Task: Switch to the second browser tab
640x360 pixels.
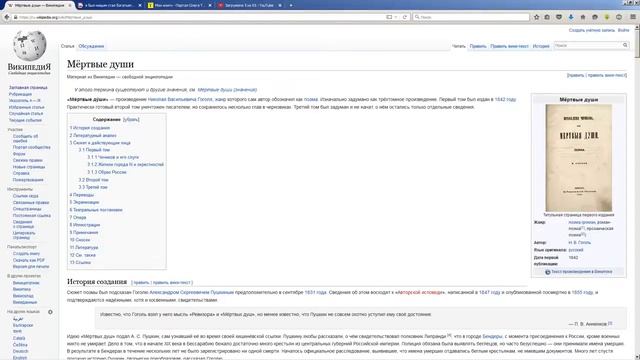Action: click(x=109, y=5)
